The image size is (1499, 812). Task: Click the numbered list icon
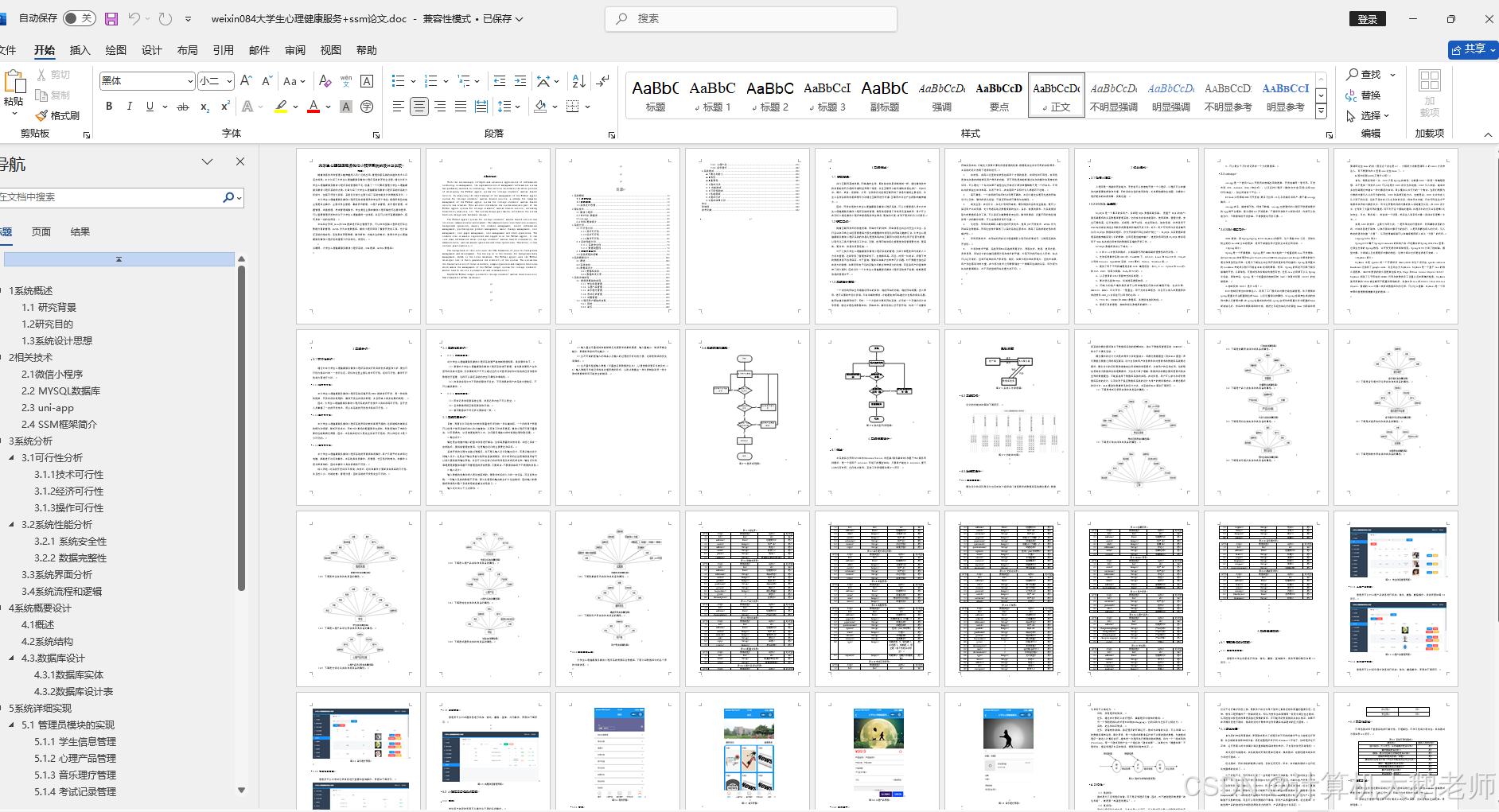431,81
